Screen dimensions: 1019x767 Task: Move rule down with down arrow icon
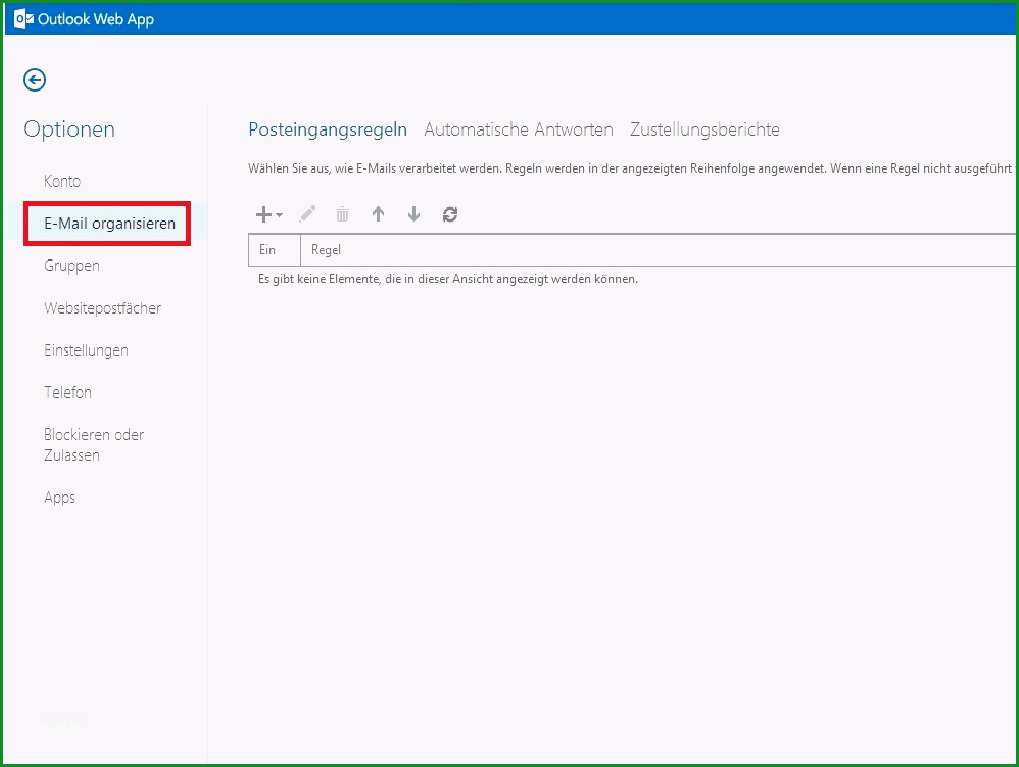tap(414, 214)
